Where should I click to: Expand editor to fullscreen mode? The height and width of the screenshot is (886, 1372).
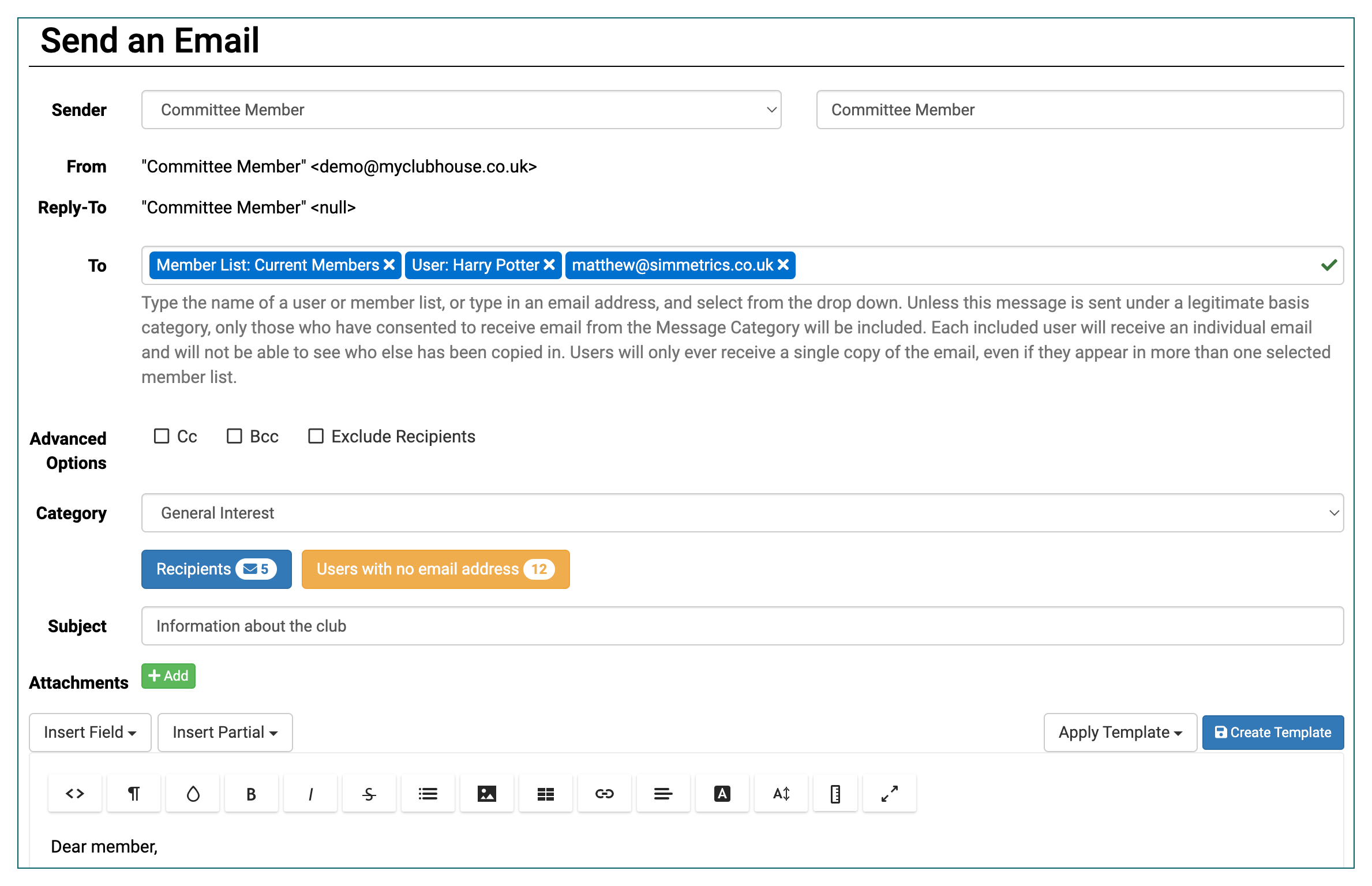[889, 794]
